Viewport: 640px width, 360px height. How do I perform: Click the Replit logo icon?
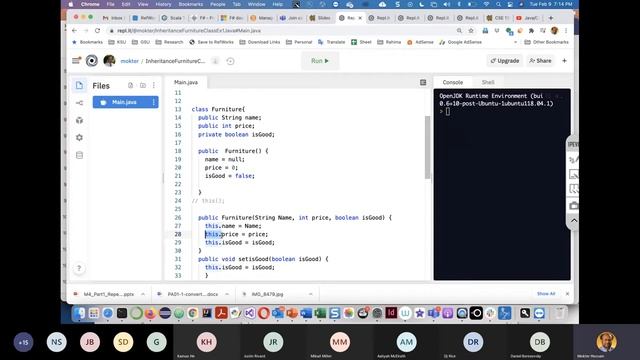point(92,61)
